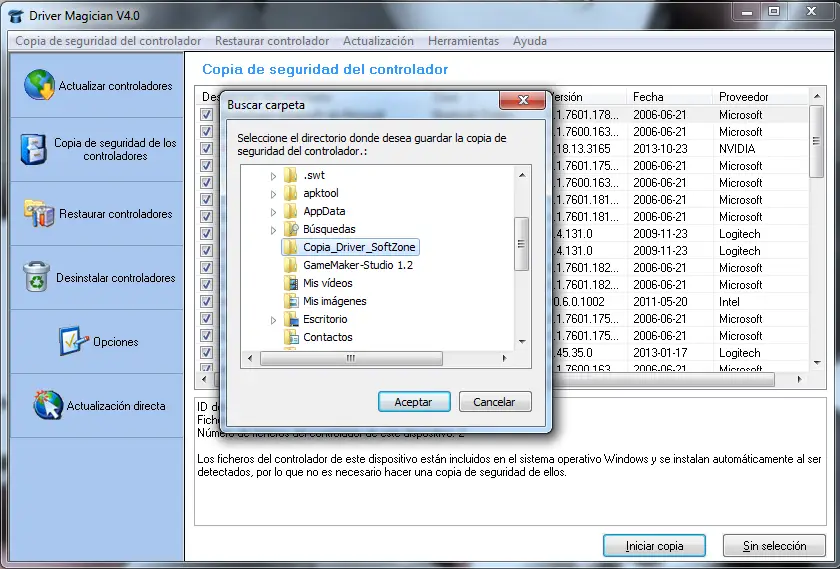840x569 pixels.
Task: Click the 2011-05-20 date cell
Action: pos(660,302)
